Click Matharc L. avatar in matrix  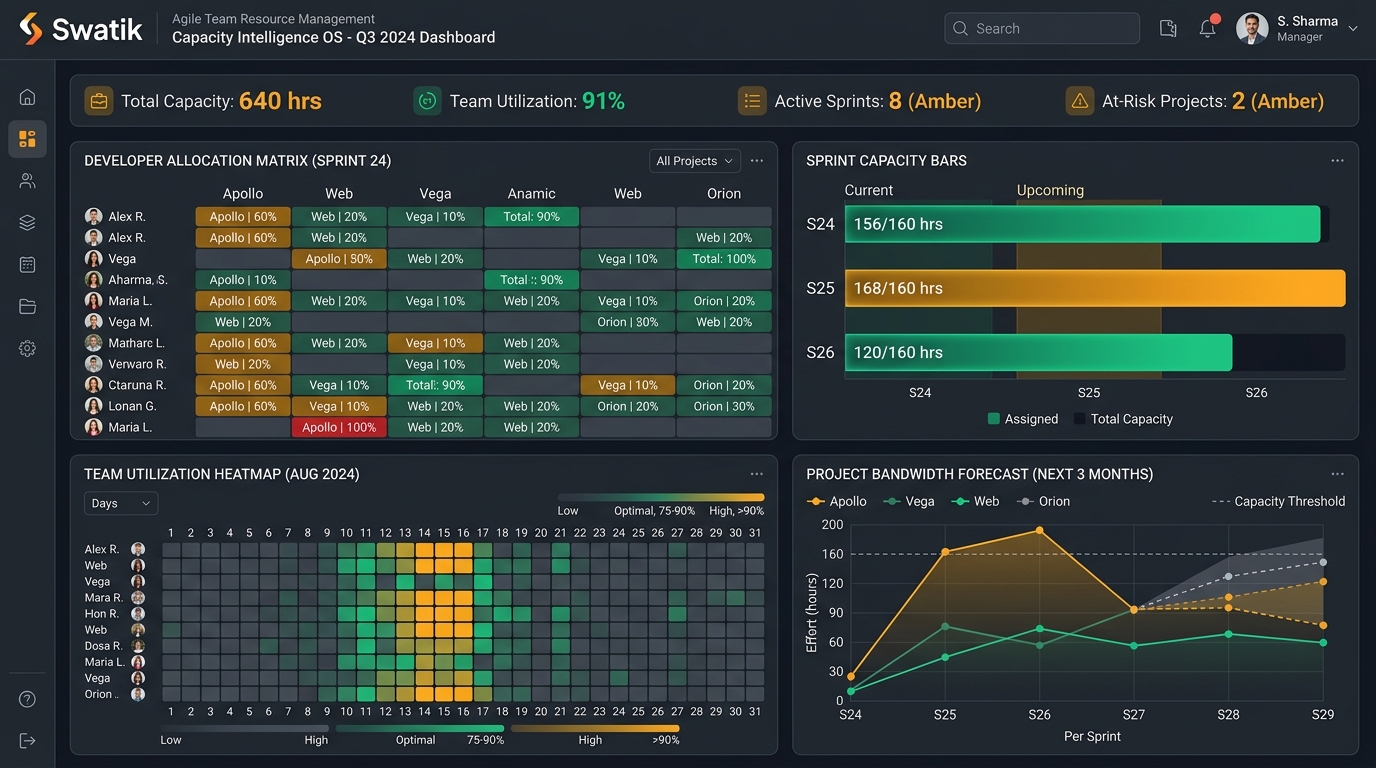[x=94, y=343]
